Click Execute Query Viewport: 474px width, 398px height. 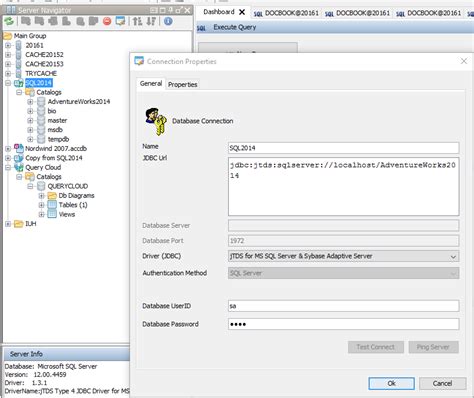pos(234,27)
